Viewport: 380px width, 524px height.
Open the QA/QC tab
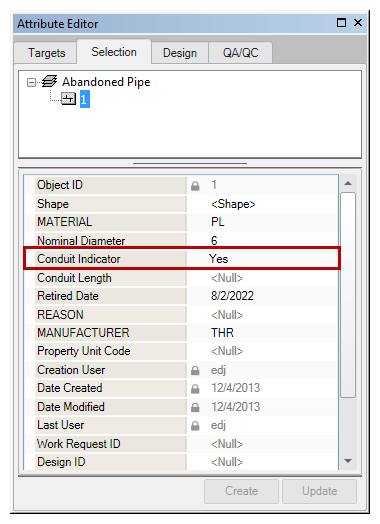(x=241, y=53)
